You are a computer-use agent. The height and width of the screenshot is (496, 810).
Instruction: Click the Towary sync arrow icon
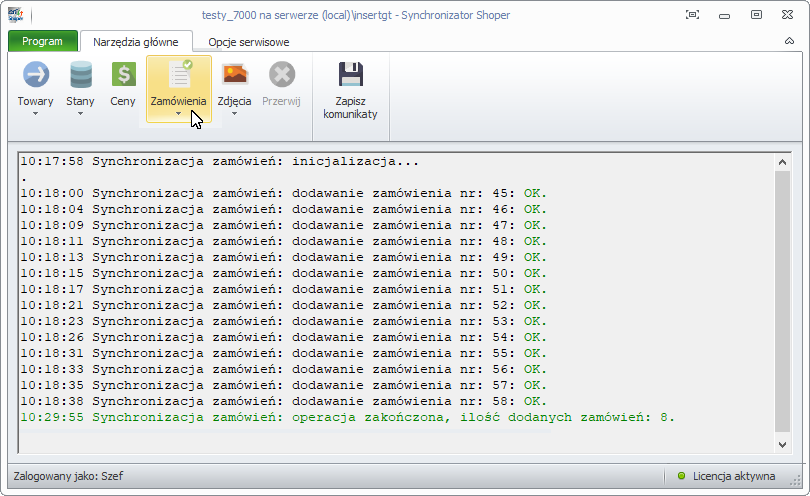pos(36,75)
